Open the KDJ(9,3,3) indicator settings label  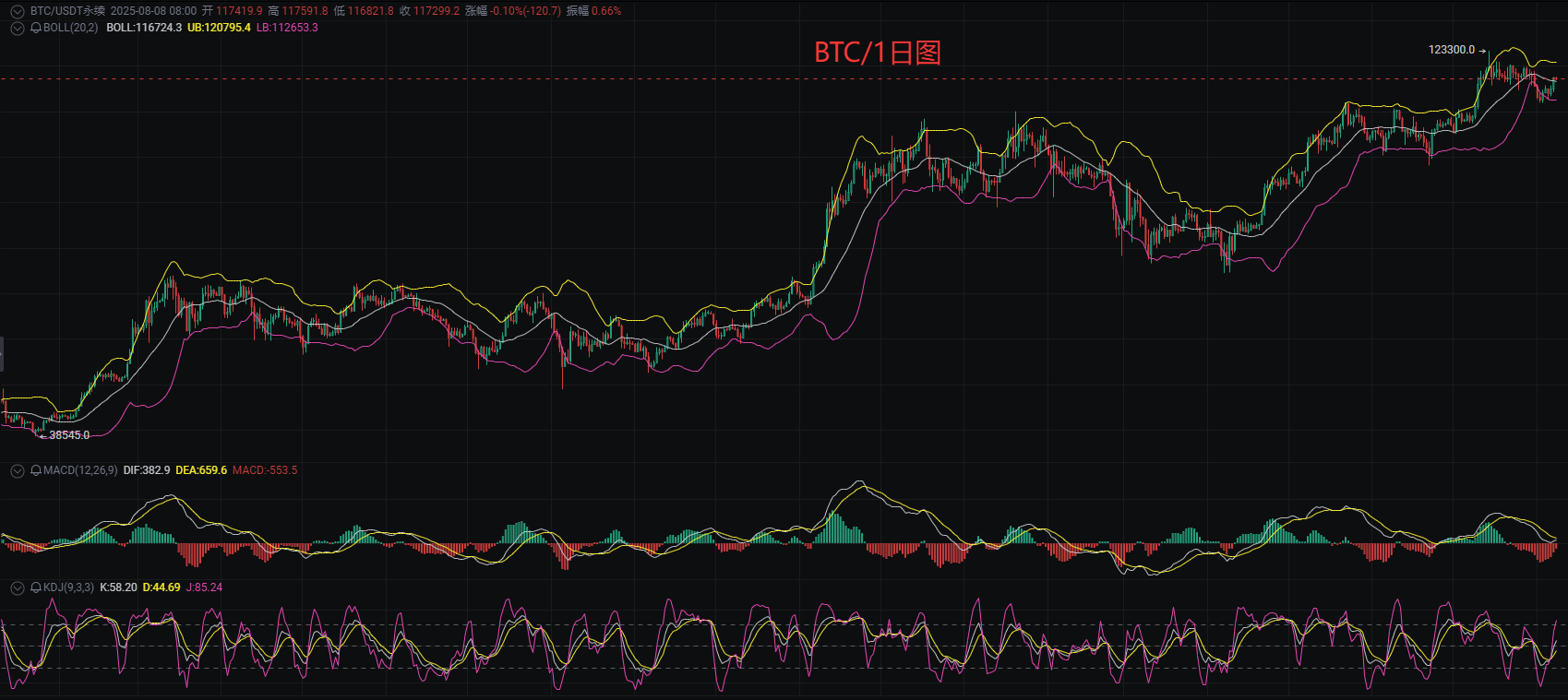[68, 587]
